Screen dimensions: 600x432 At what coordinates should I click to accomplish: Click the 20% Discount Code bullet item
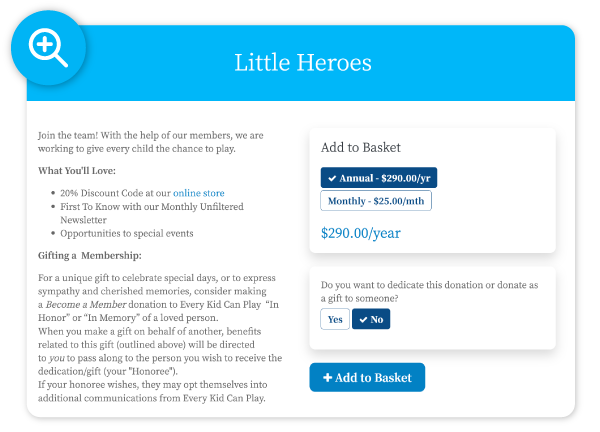point(142,193)
